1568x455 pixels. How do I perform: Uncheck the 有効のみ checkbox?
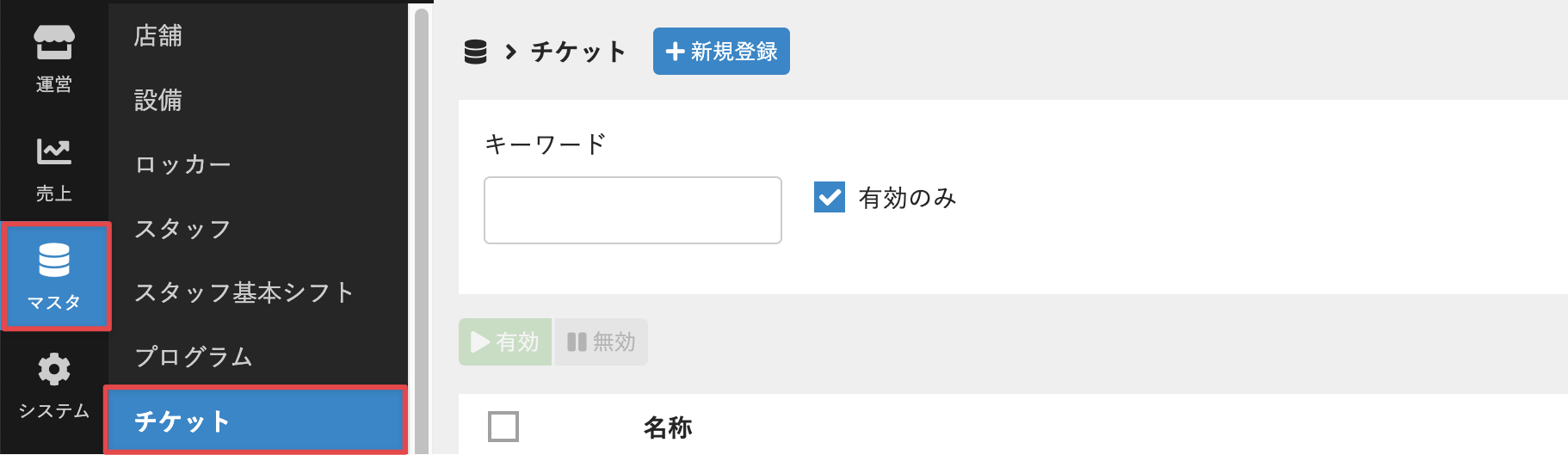pos(830,197)
